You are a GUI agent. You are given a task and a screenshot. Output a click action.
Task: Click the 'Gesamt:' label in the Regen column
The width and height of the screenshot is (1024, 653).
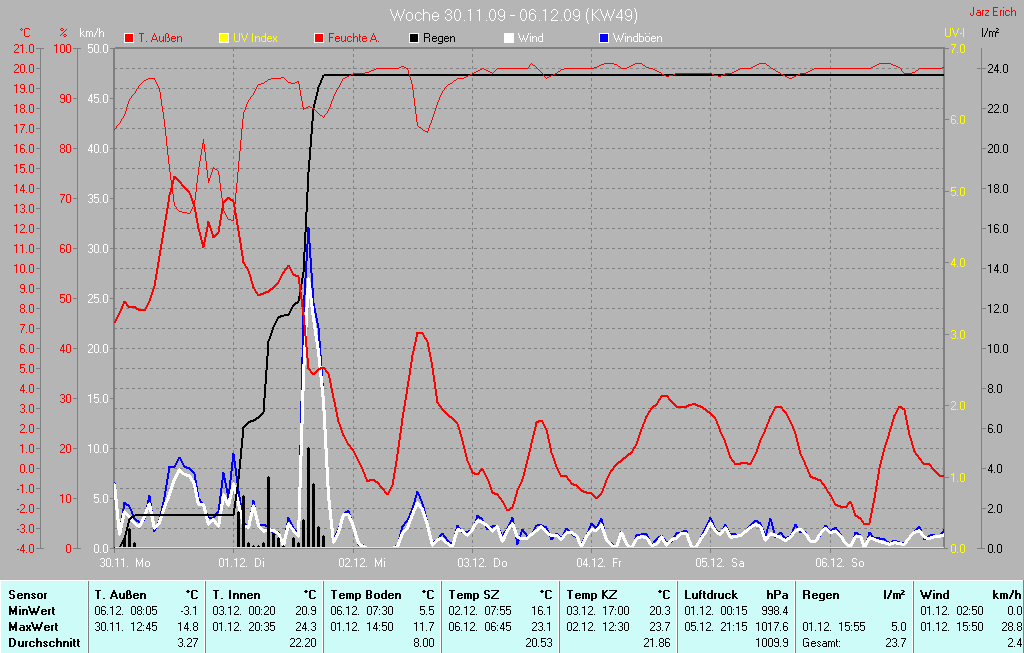point(822,643)
